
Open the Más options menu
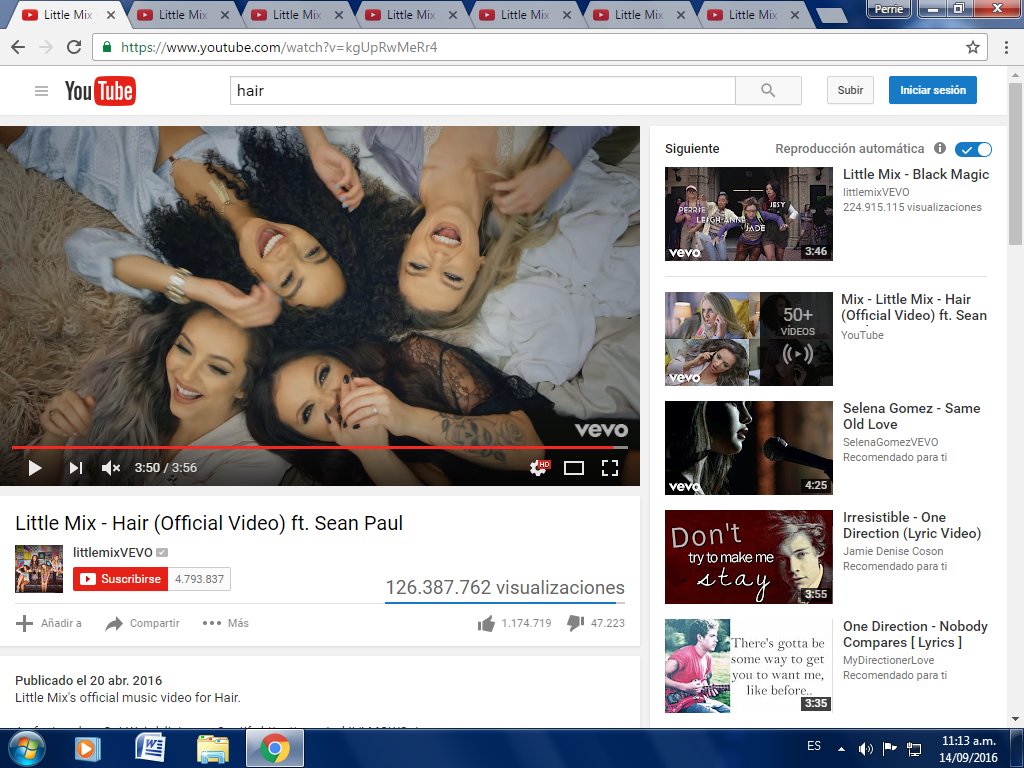[225, 623]
